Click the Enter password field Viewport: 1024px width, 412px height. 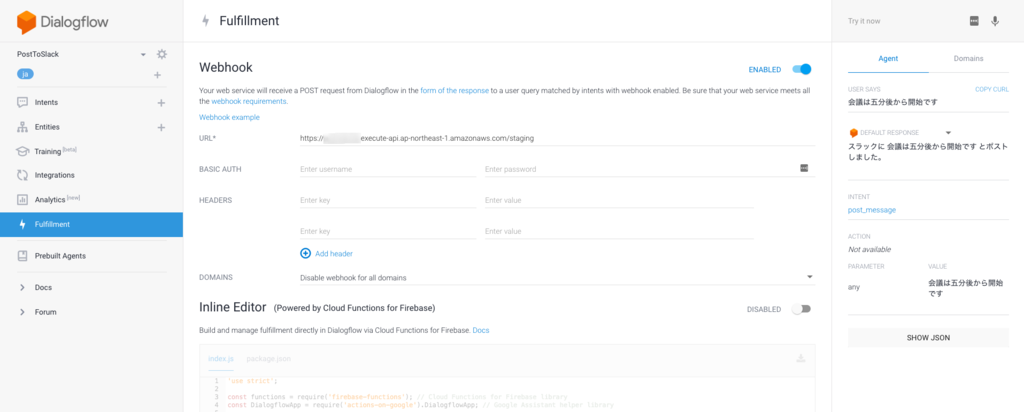pyautogui.click(x=650, y=169)
